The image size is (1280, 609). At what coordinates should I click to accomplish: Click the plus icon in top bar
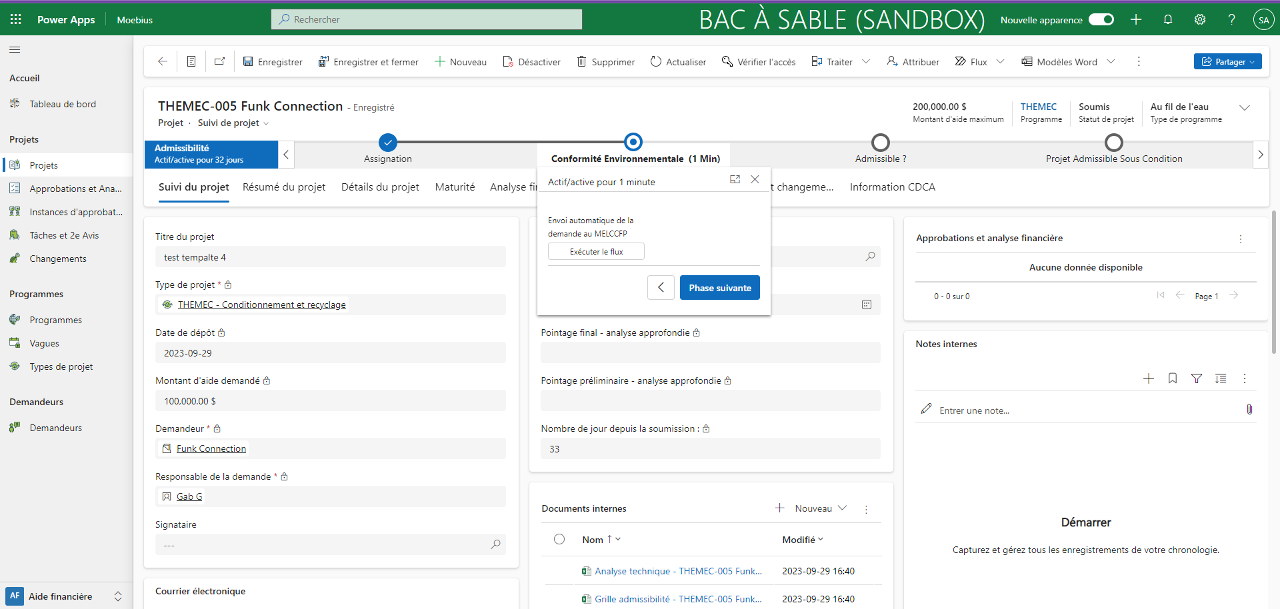[1136, 19]
